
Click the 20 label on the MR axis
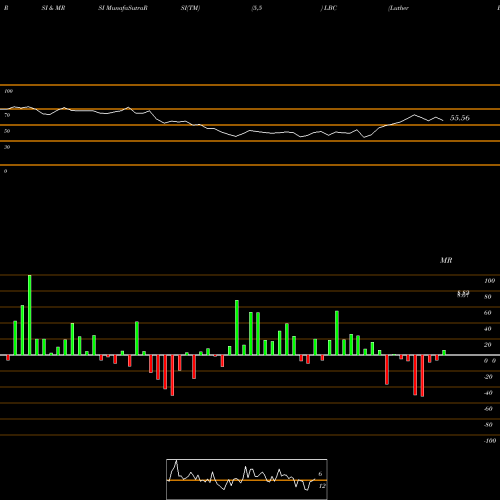[488, 345]
